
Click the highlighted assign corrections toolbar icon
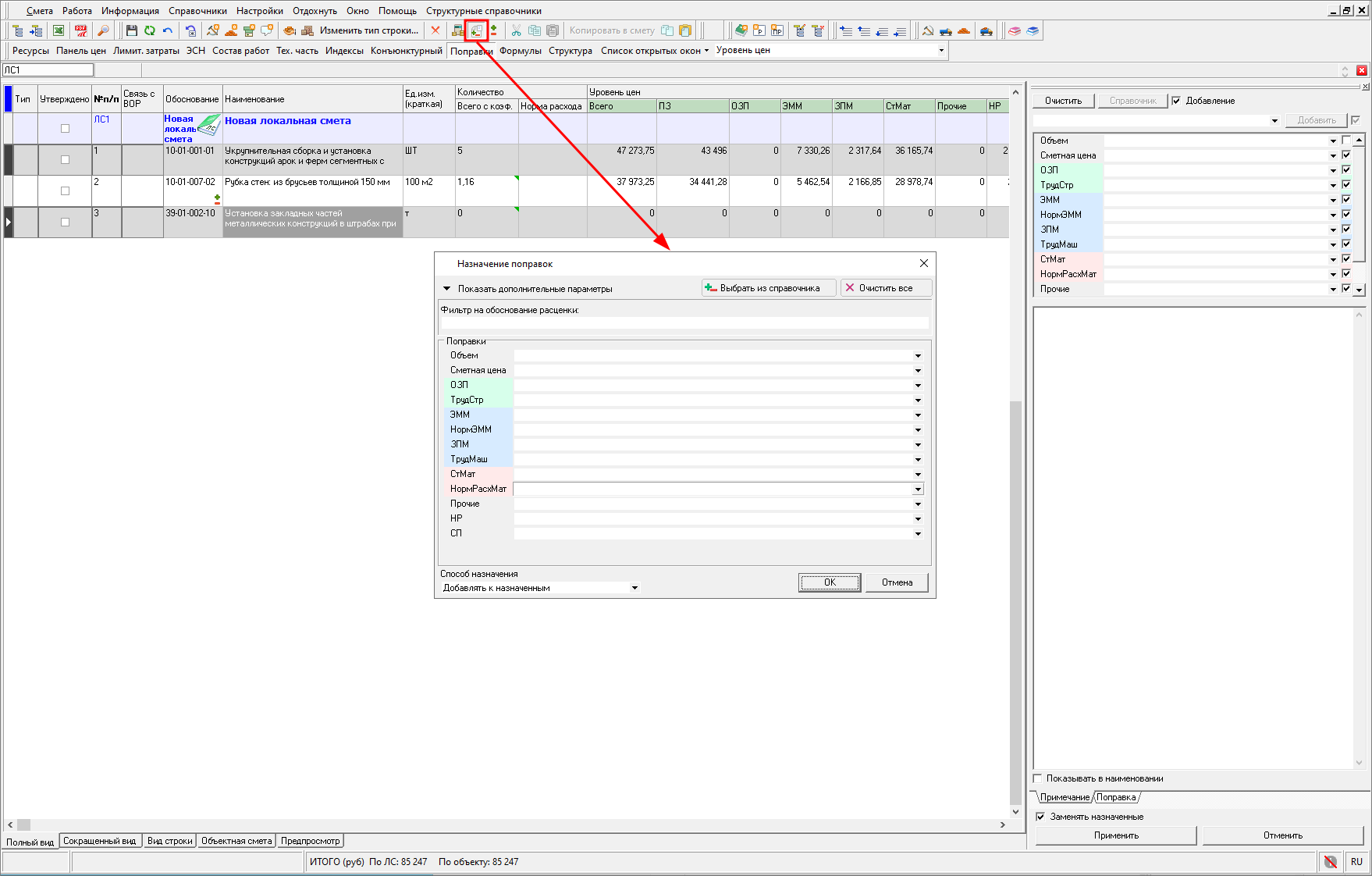476,31
